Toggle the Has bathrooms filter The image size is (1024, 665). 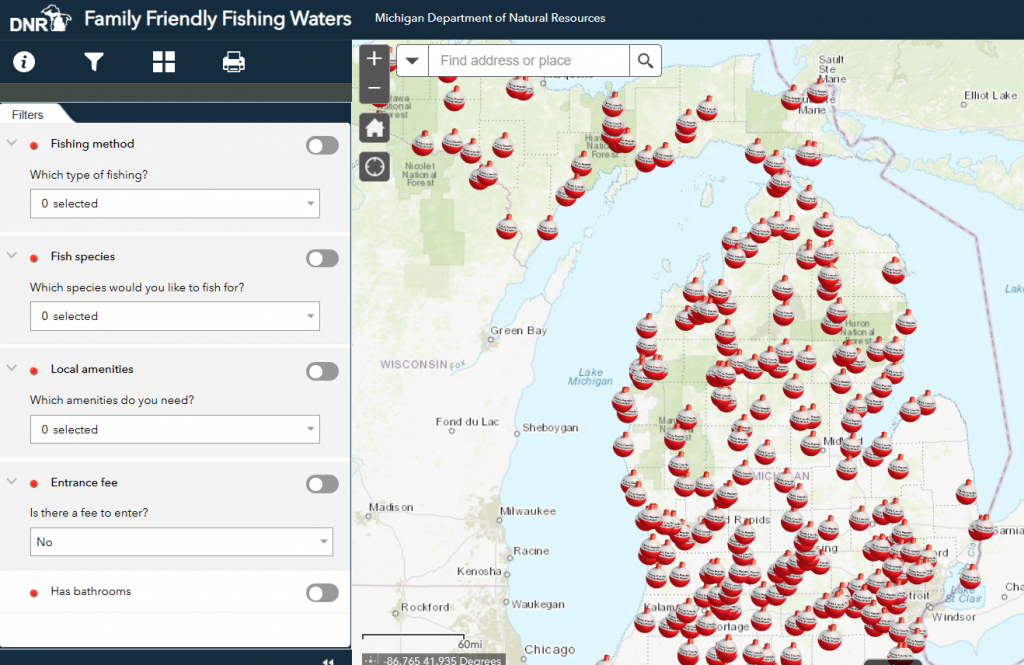(322, 593)
